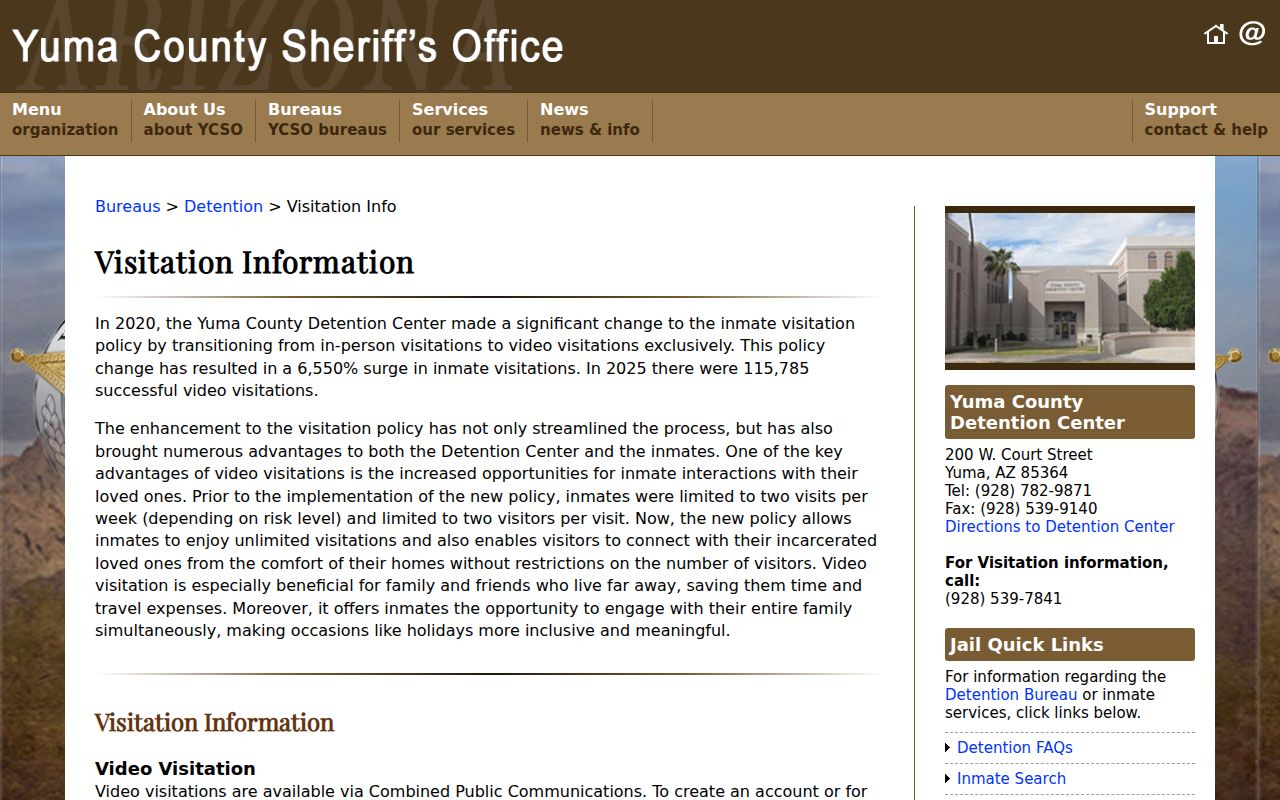The image size is (1280, 800).
Task: Click the Yuma County Sheriff's Office title
Action: coord(288,47)
